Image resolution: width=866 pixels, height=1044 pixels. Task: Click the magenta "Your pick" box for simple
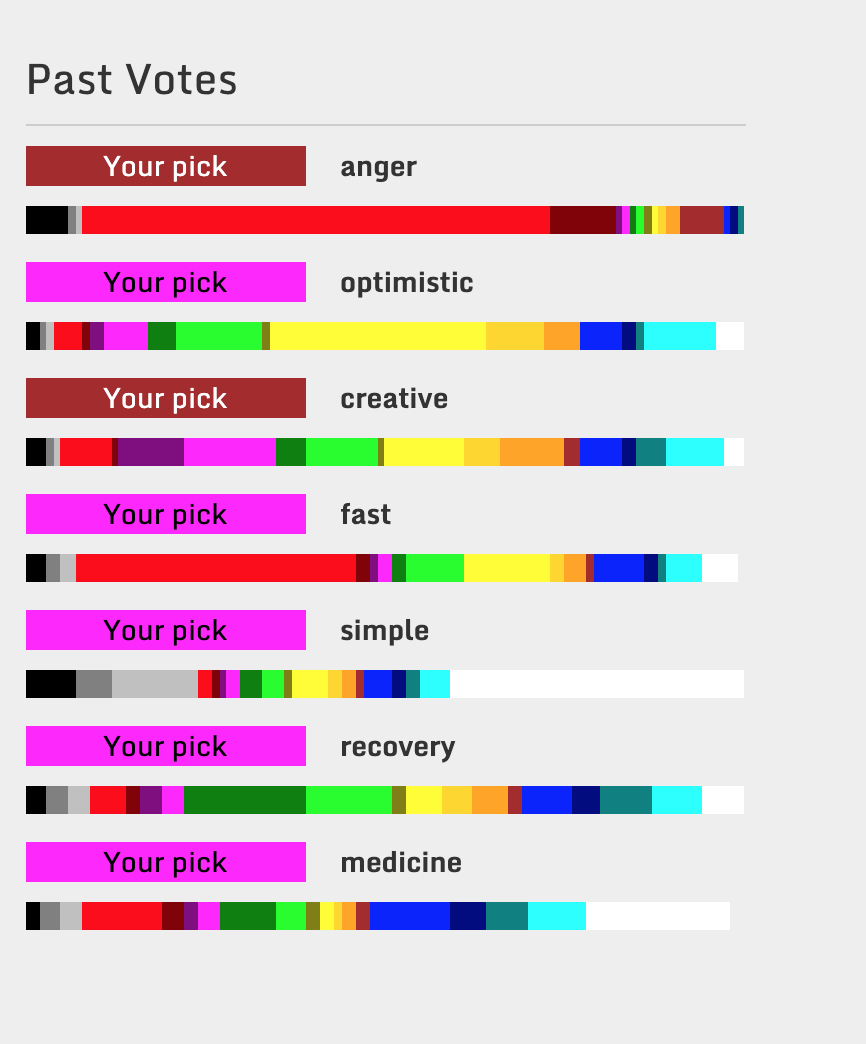[166, 630]
